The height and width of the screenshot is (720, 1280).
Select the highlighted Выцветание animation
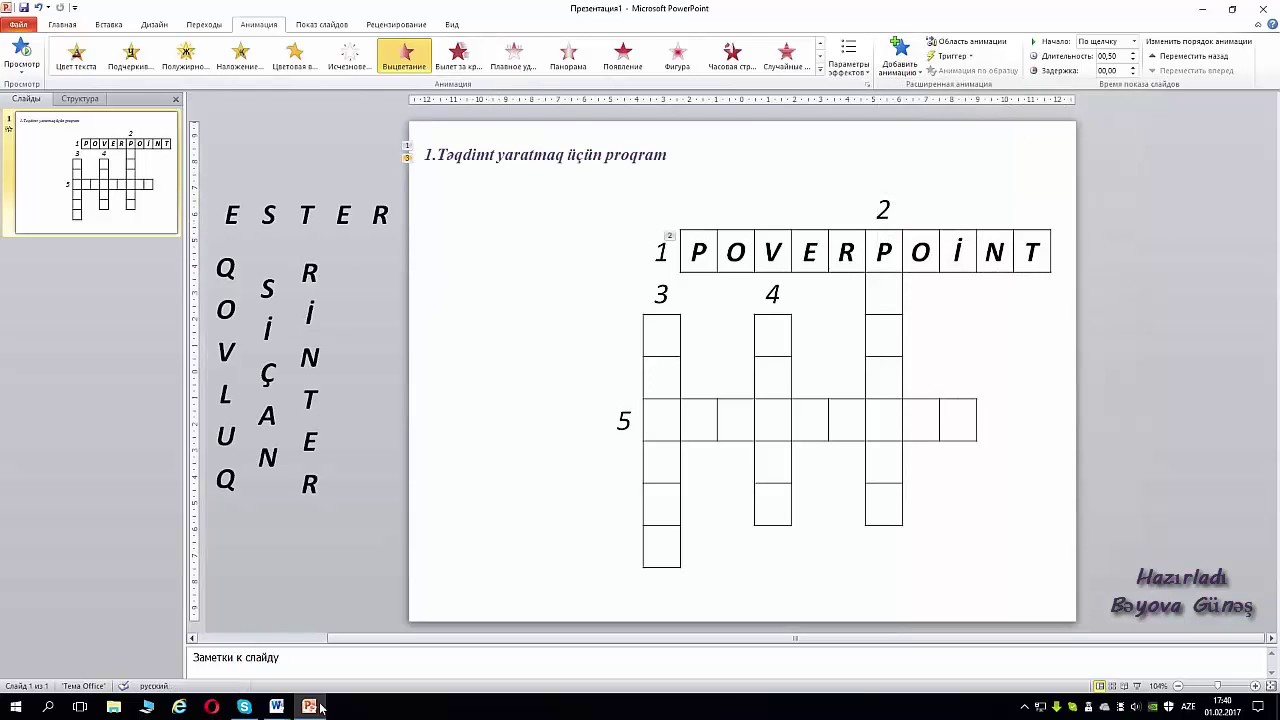click(404, 56)
